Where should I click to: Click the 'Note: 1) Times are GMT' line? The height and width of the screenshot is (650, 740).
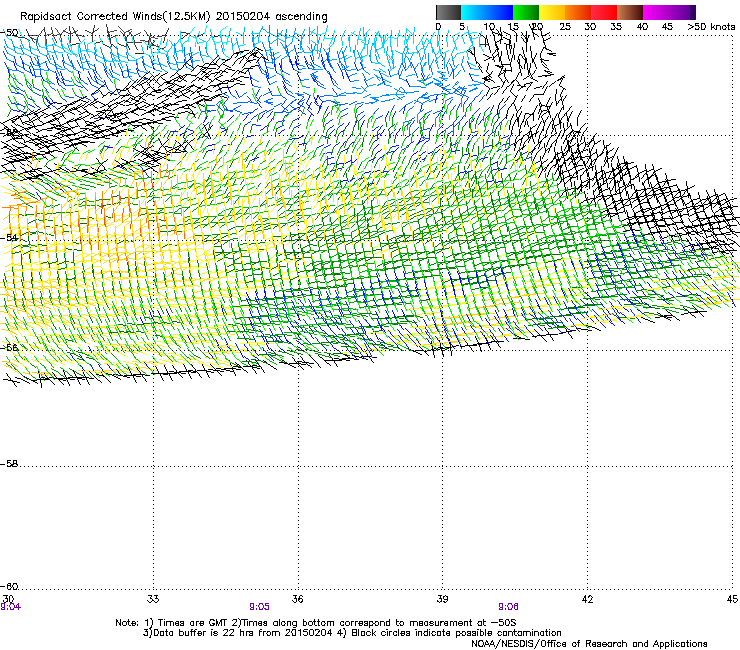pos(316,623)
